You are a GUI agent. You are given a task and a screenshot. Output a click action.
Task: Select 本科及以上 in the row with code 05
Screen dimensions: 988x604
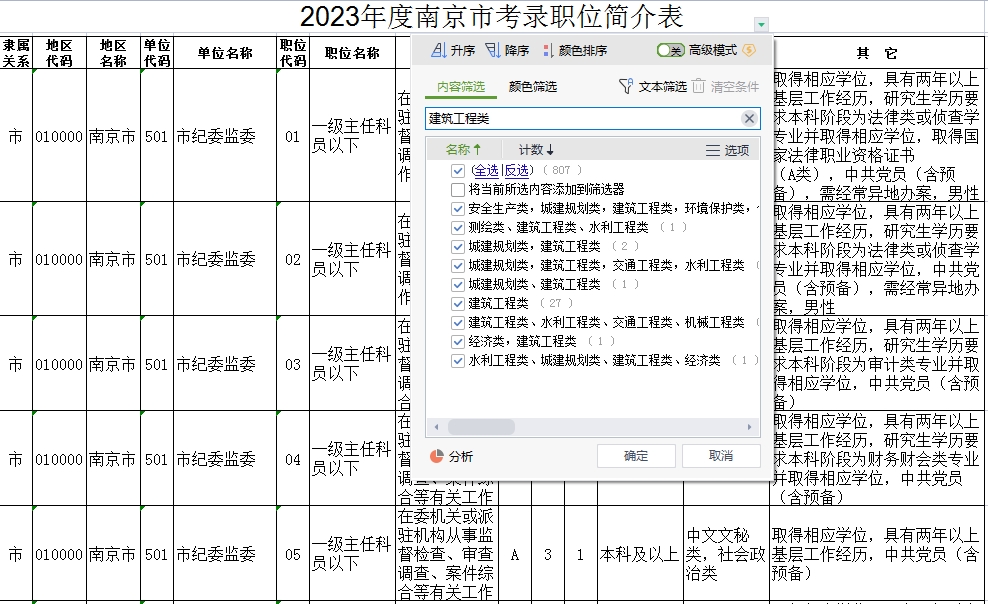tap(640, 554)
